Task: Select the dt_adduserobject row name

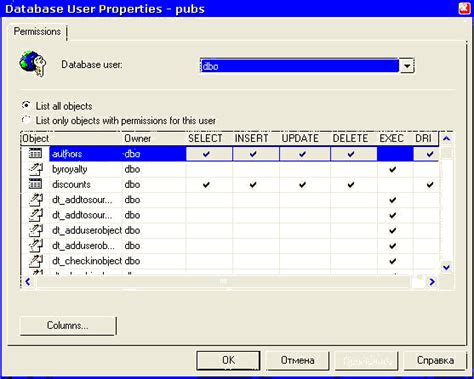Action: [x=87, y=231]
